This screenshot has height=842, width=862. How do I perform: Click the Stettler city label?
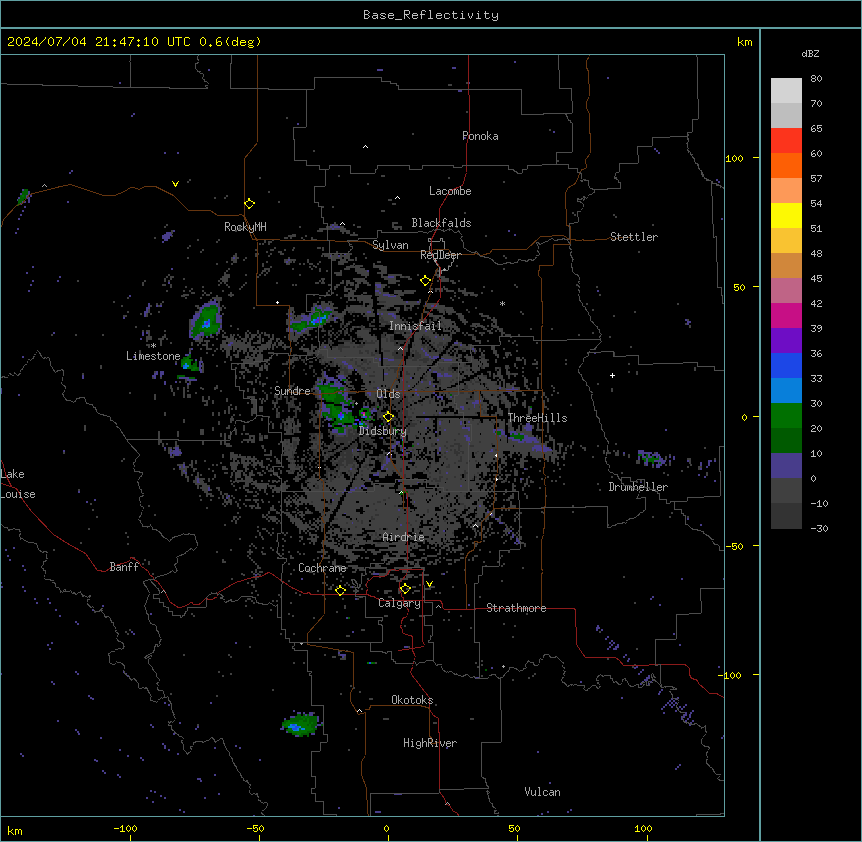(x=634, y=237)
